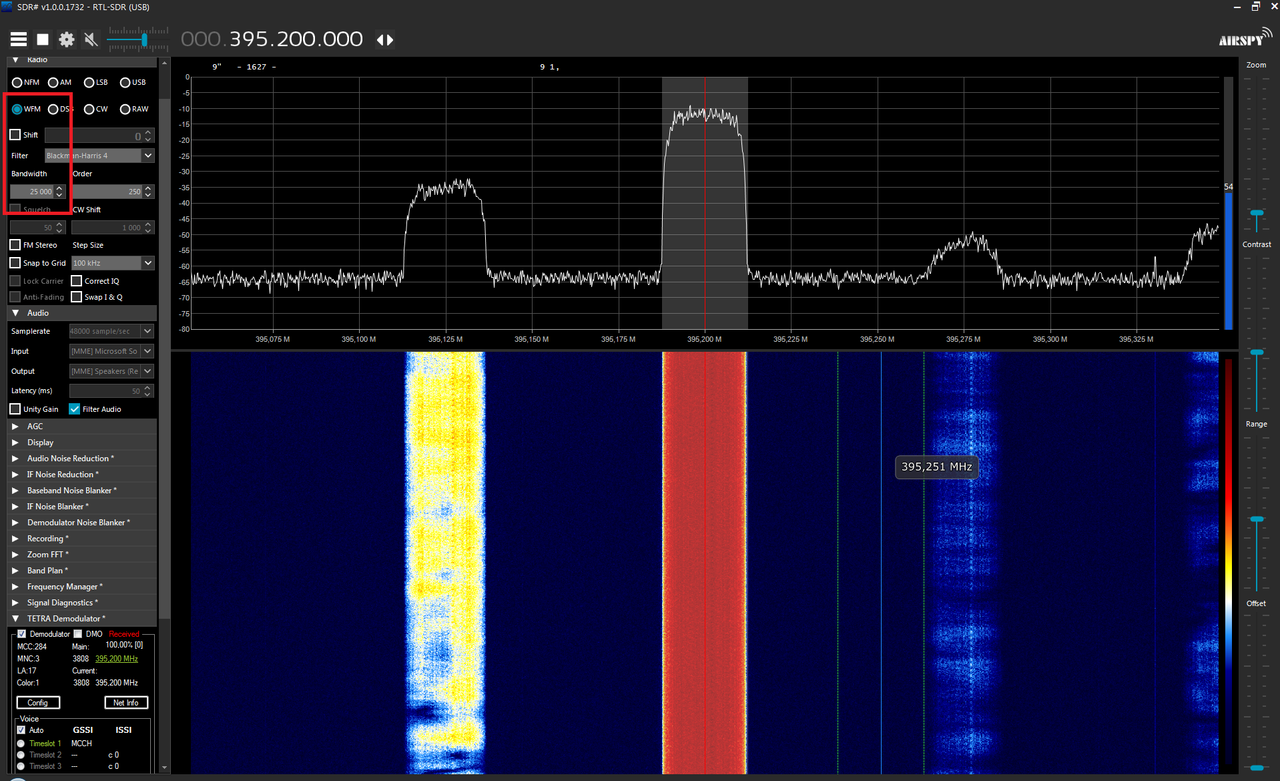
Task: Adjust the Contrast slider handle
Action: pos(1256,213)
